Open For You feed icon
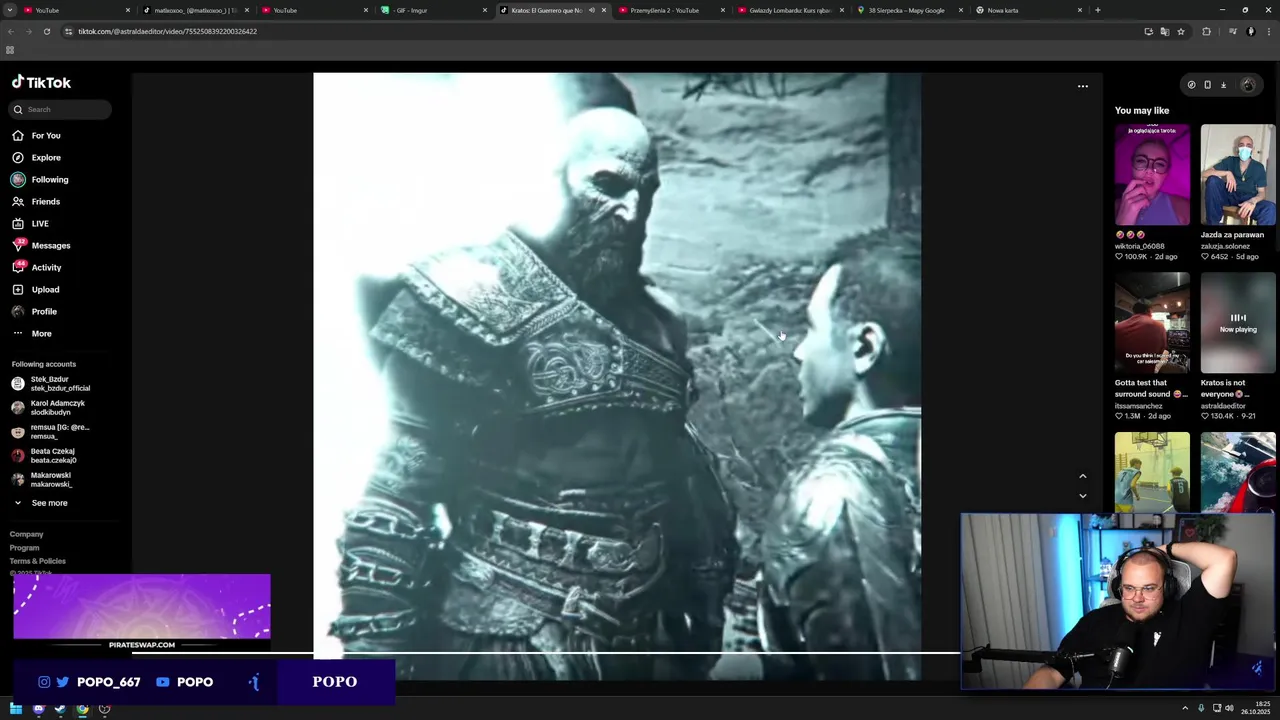This screenshot has width=1280, height=720. click(18, 135)
